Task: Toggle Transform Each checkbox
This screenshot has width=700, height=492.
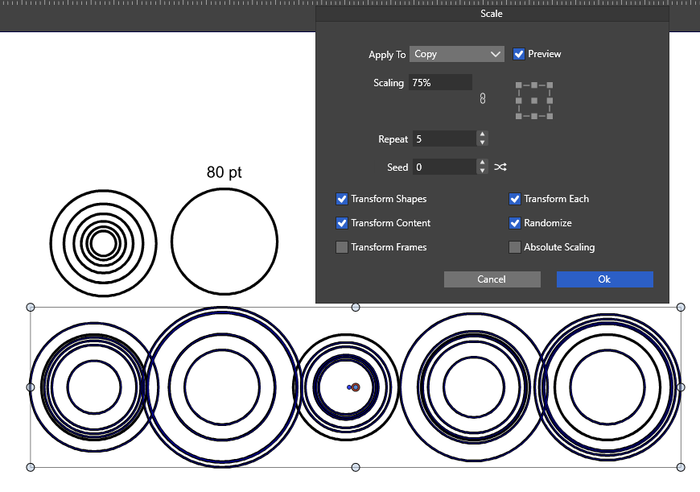Action: tap(515, 199)
